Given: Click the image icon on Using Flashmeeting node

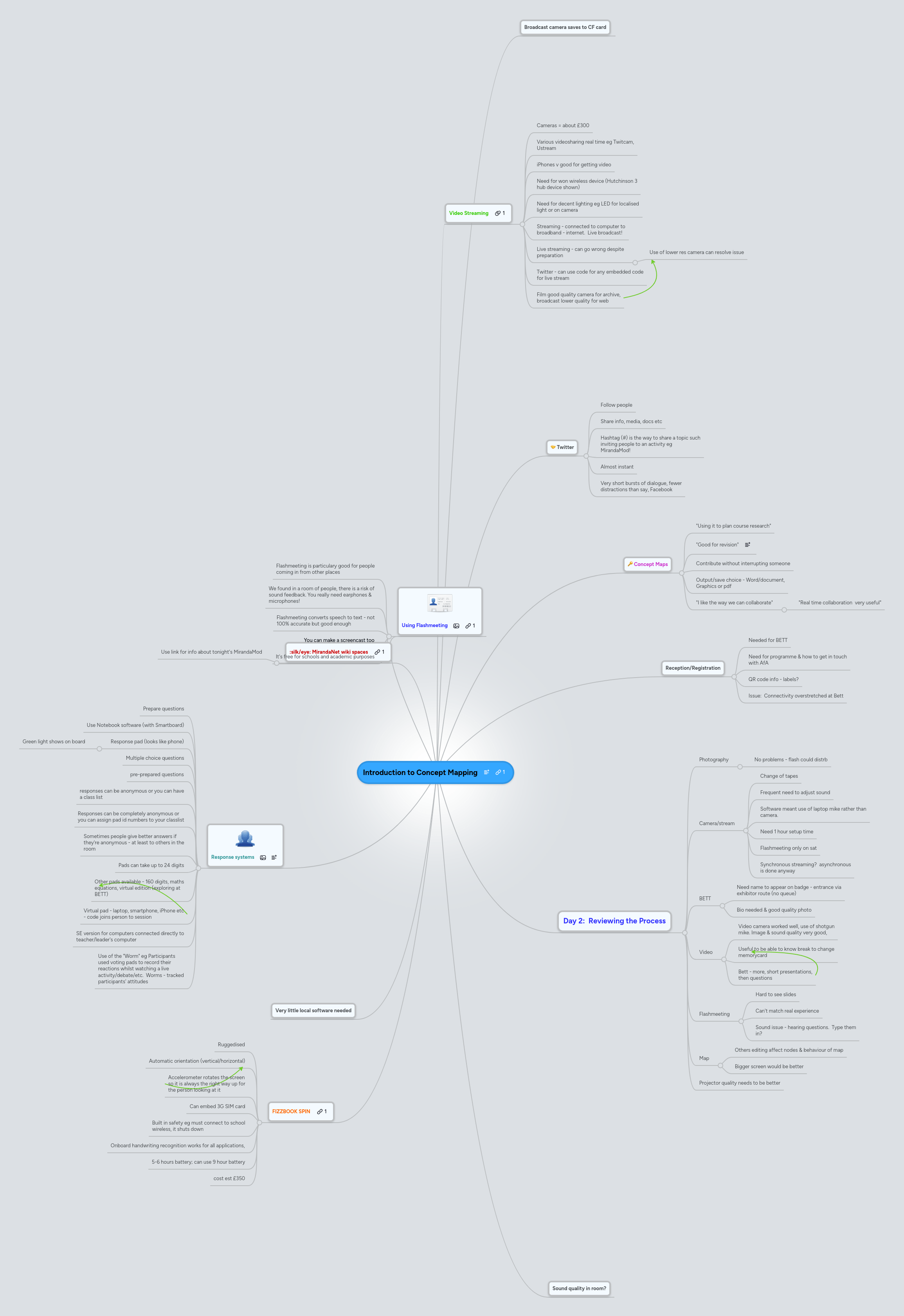Looking at the screenshot, I should [457, 626].
